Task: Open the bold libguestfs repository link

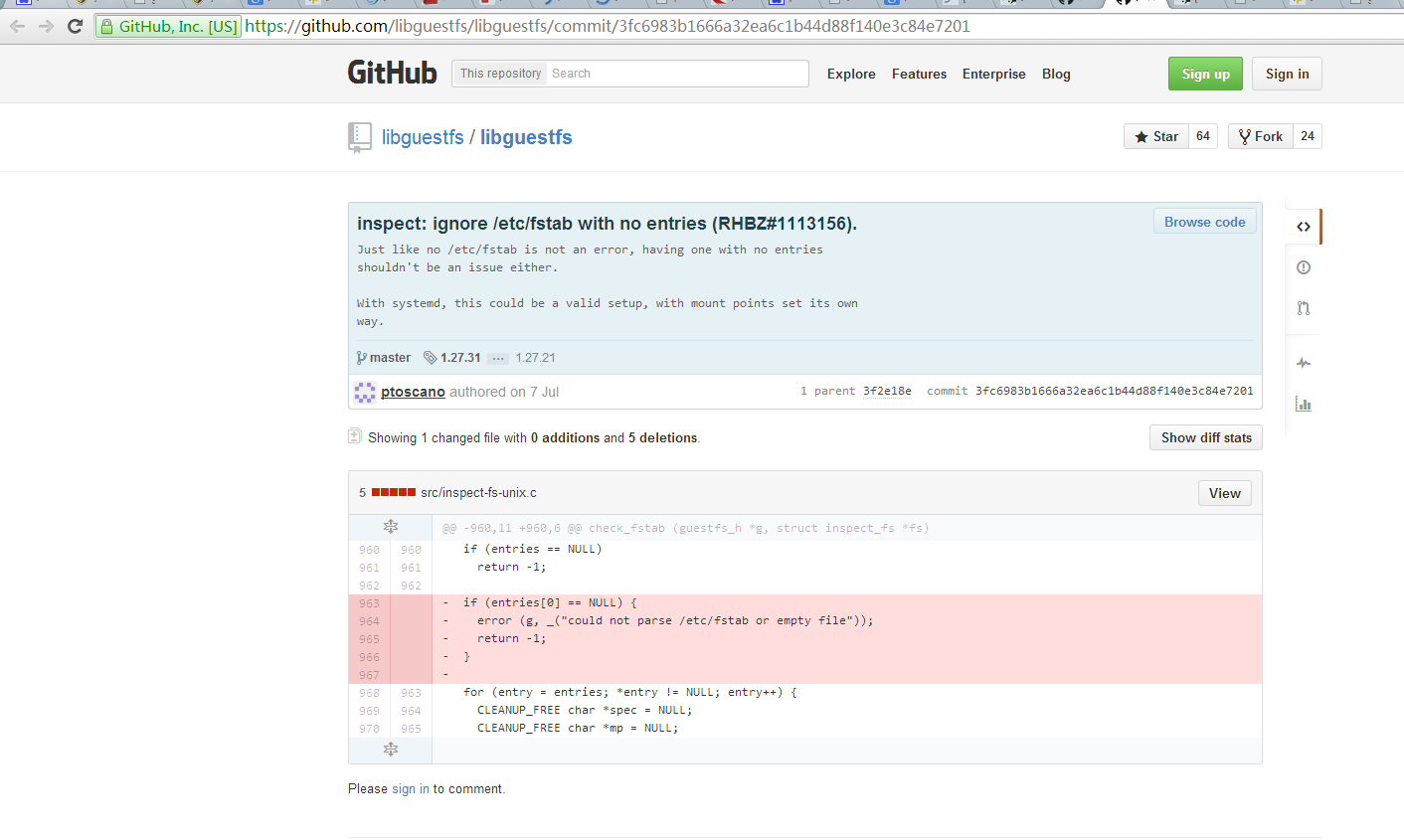Action: [526, 137]
